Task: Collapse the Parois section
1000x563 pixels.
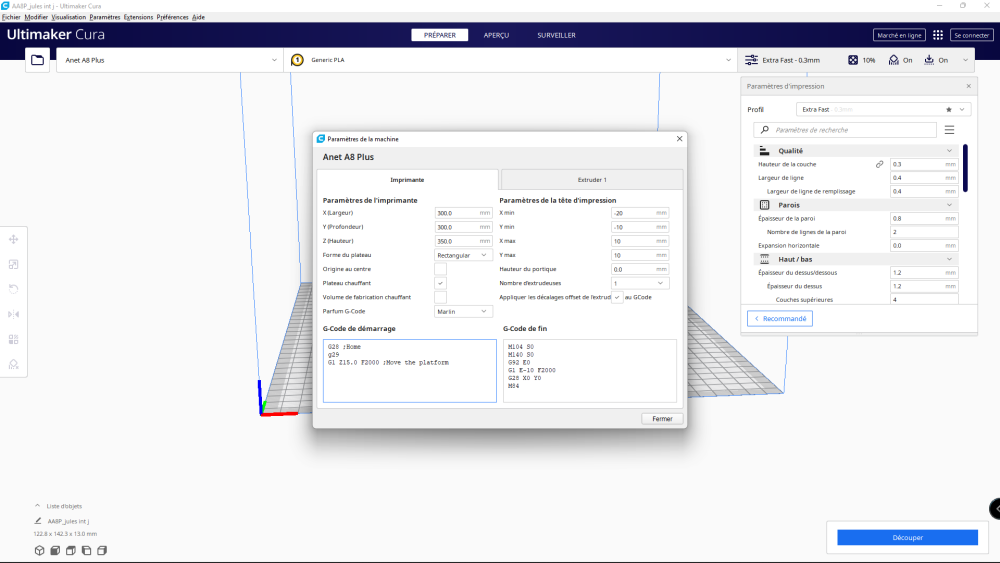Action: [x=857, y=205]
